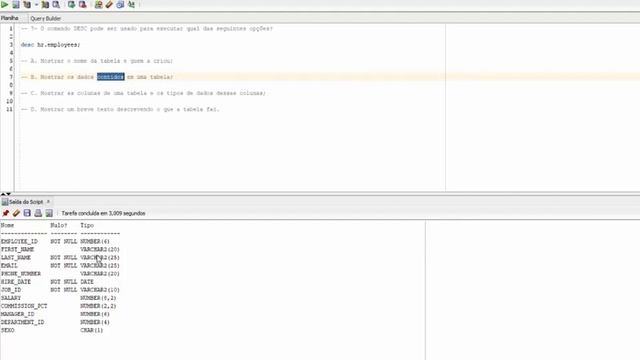Click the option A comment on line 5

pos(97,61)
